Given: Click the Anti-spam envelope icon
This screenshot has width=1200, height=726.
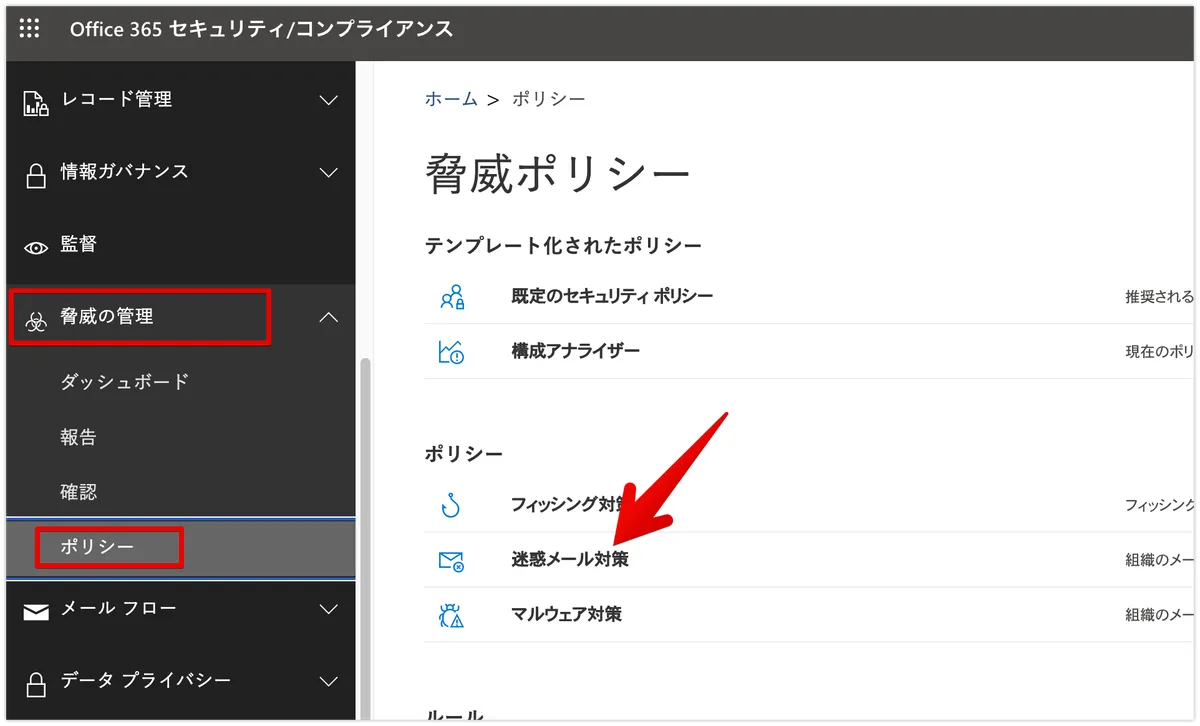Looking at the screenshot, I should click(451, 561).
